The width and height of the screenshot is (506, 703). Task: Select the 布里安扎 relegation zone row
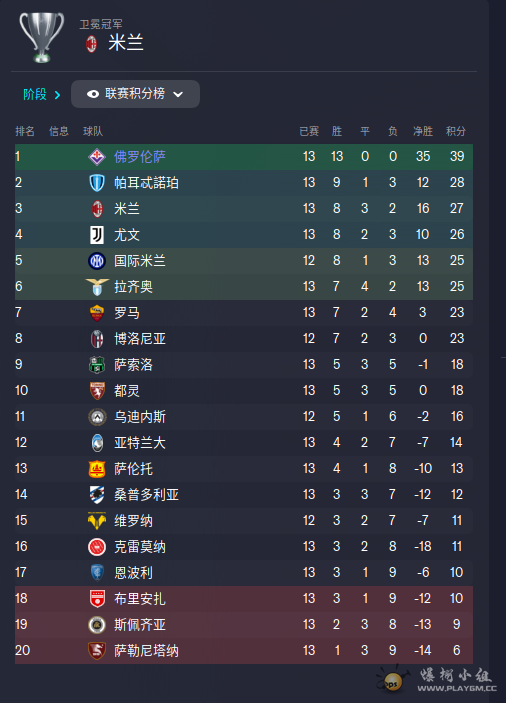pyautogui.click(x=244, y=599)
